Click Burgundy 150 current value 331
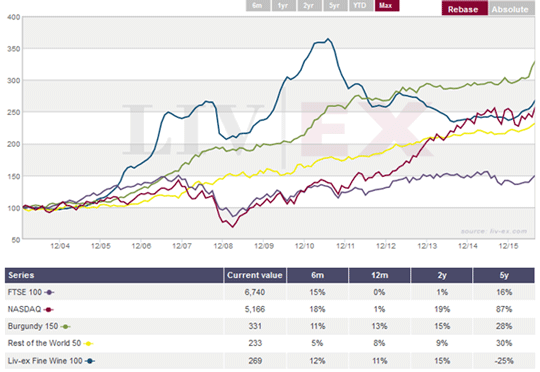This screenshot has height=372, width=540. click(x=255, y=326)
